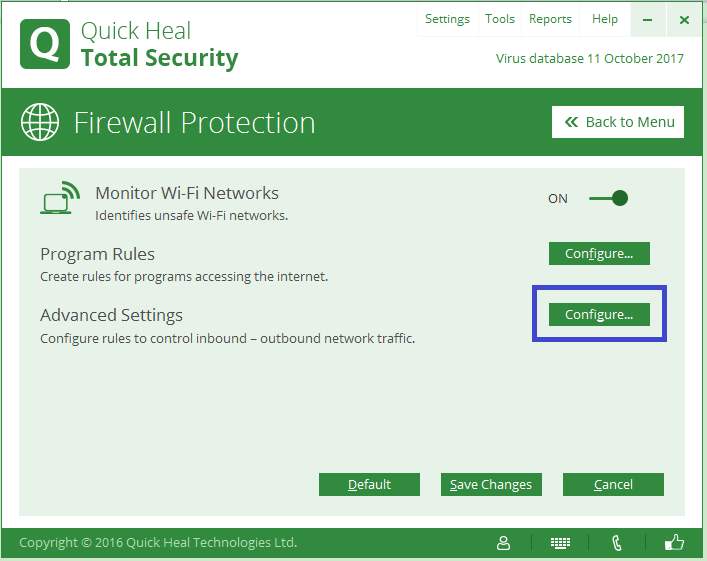Close the Quick Heal window

click(684, 20)
